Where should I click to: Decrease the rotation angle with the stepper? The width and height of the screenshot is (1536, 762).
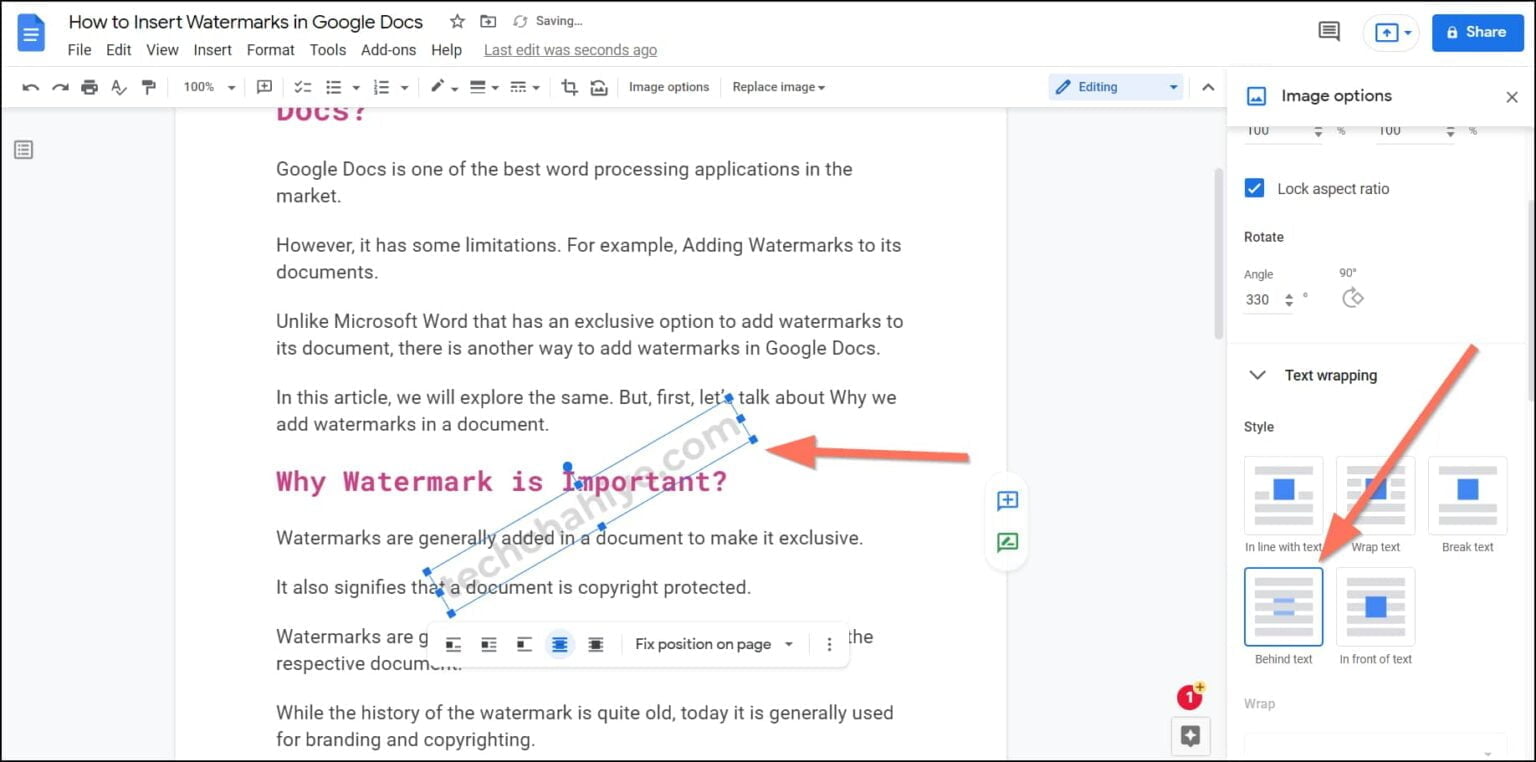1289,304
